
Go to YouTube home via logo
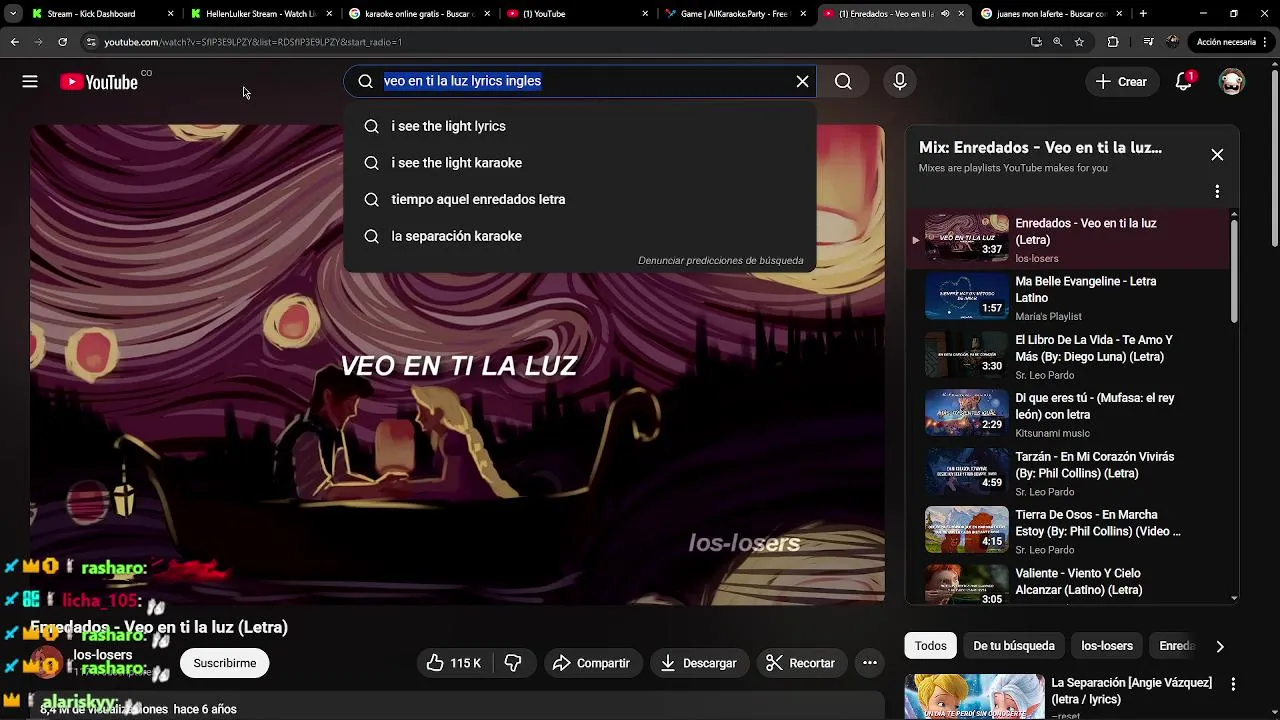pyautogui.click(x=99, y=82)
